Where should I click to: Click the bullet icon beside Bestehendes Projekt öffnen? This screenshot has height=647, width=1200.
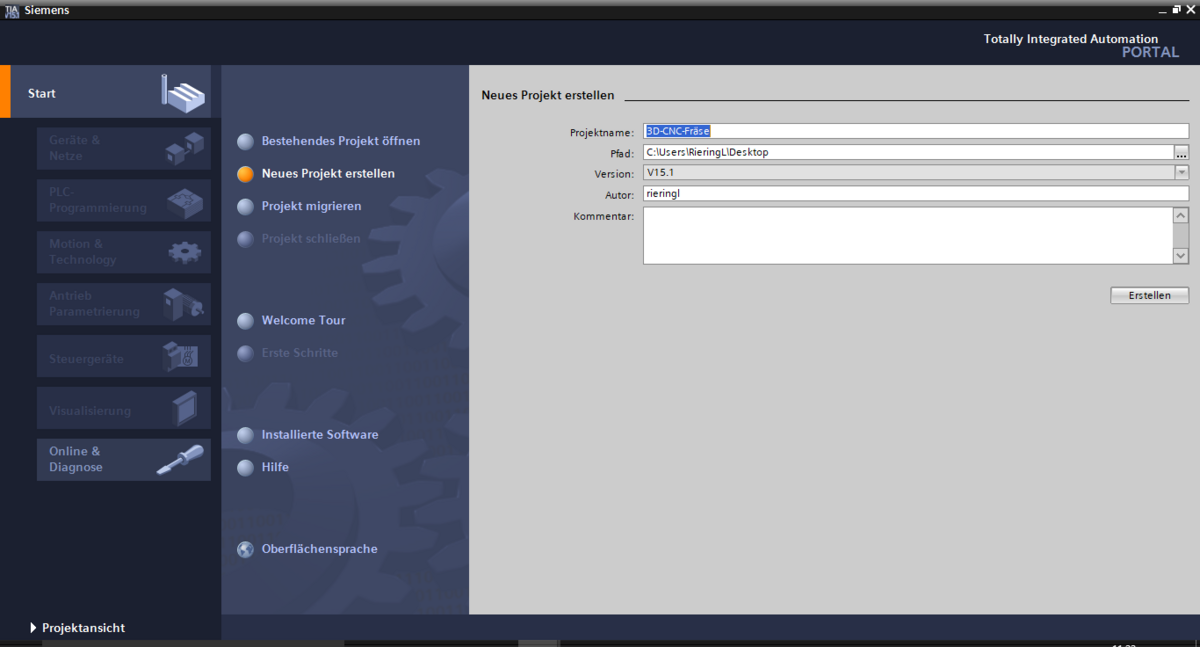pyautogui.click(x=245, y=142)
